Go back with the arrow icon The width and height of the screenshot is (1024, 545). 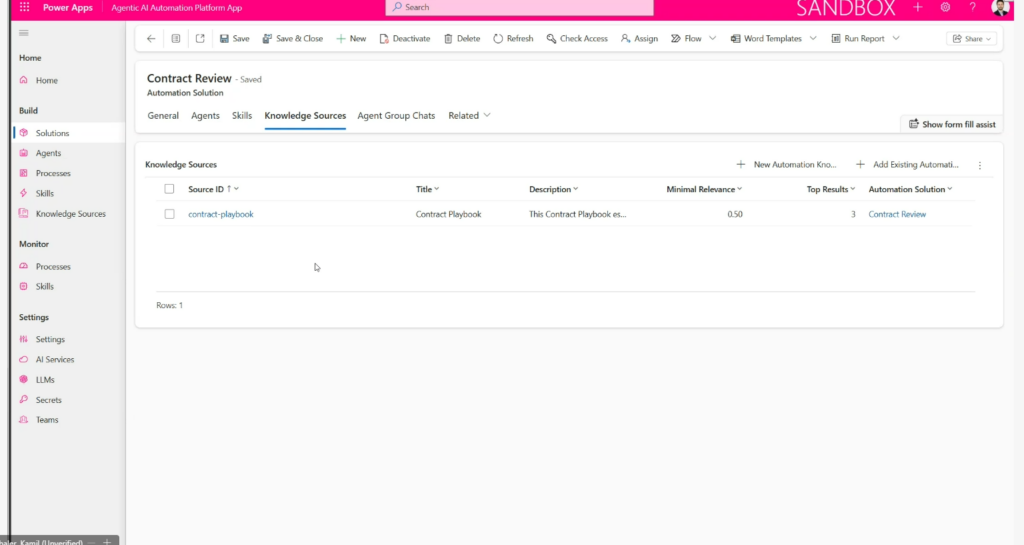(151, 39)
